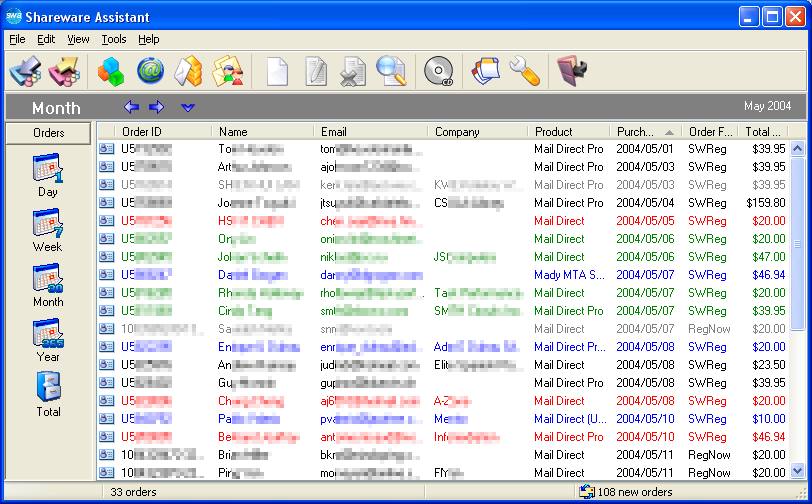Click the colored cubes products icon
Screen dimensions: 812x504
(x=111, y=71)
